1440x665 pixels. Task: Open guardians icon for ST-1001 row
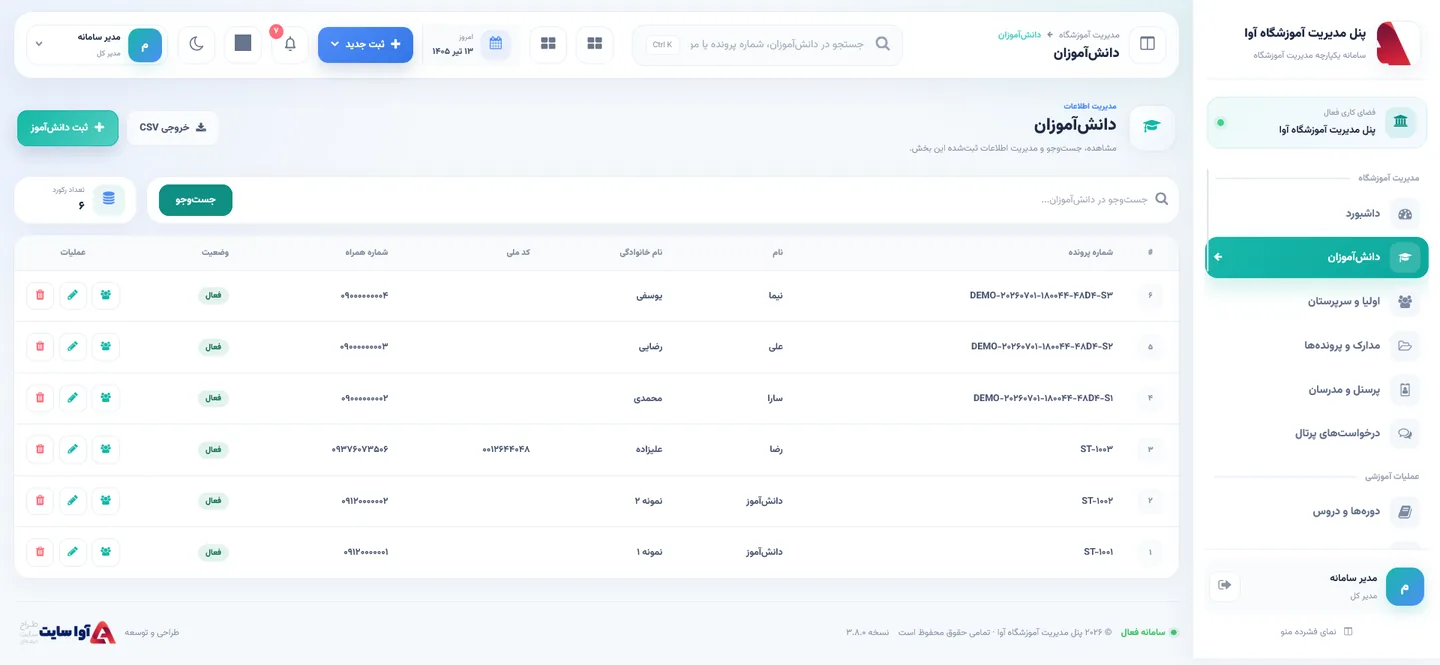point(106,551)
